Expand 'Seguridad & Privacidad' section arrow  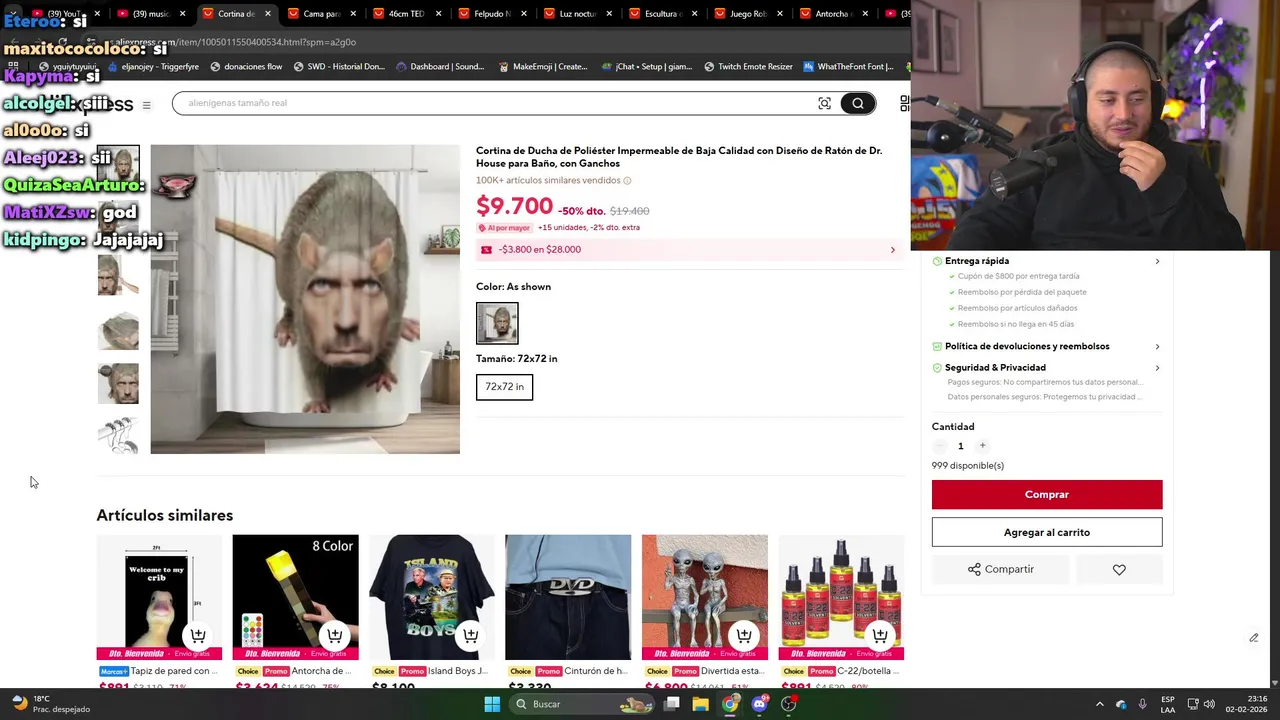pos(1157,368)
